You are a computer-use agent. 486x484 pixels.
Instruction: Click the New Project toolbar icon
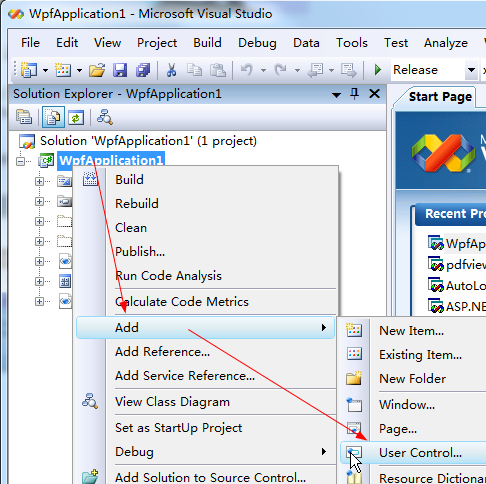29,70
